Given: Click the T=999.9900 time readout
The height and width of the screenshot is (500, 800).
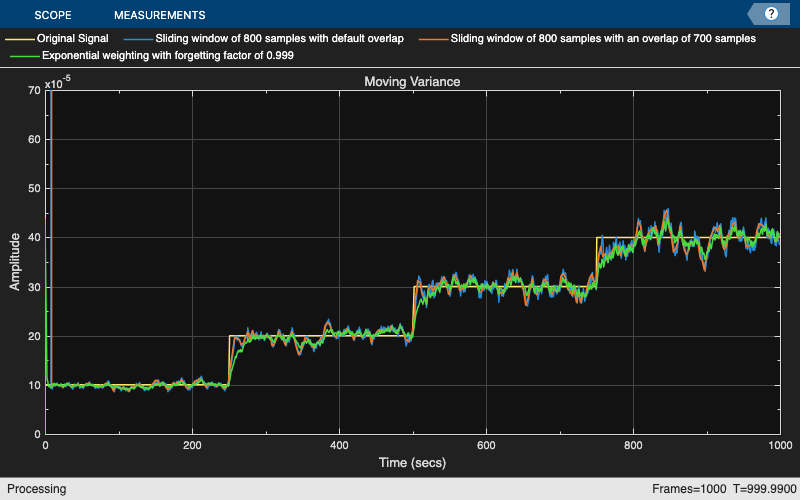Looking at the screenshot, I should 765,489.
